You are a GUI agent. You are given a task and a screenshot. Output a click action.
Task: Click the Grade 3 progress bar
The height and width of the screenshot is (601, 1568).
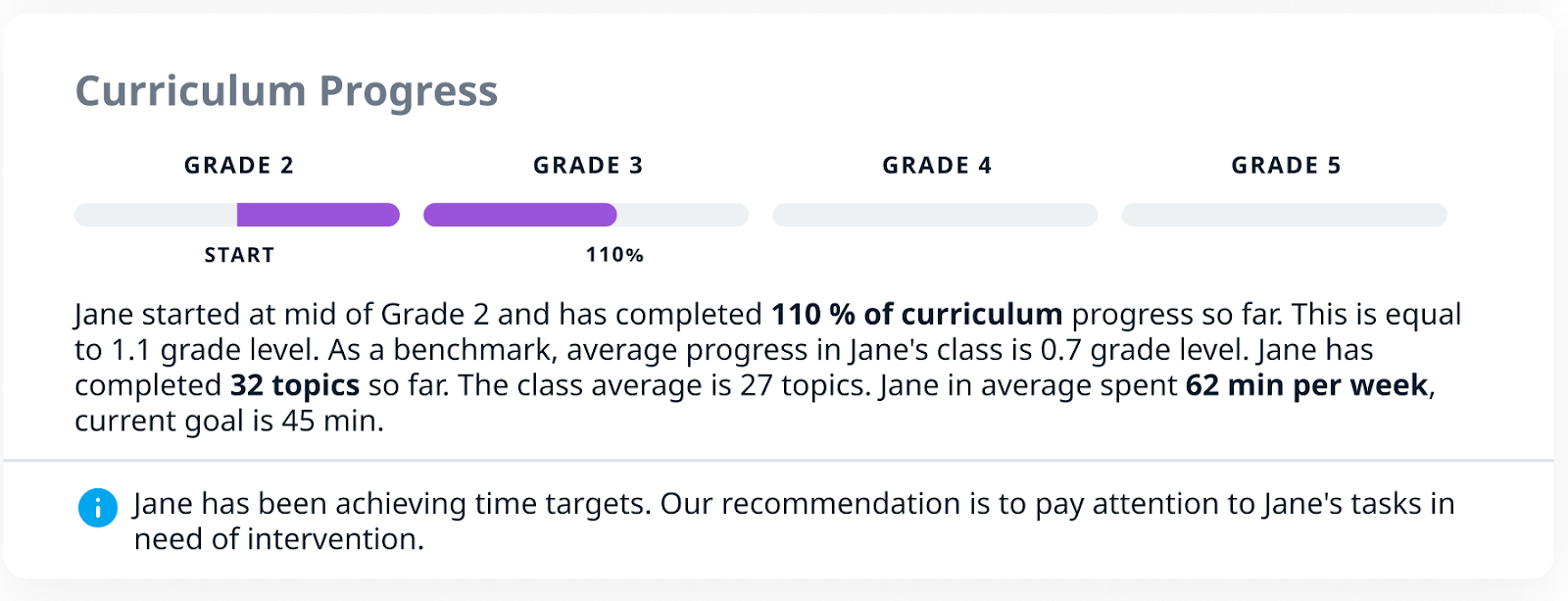(586, 215)
